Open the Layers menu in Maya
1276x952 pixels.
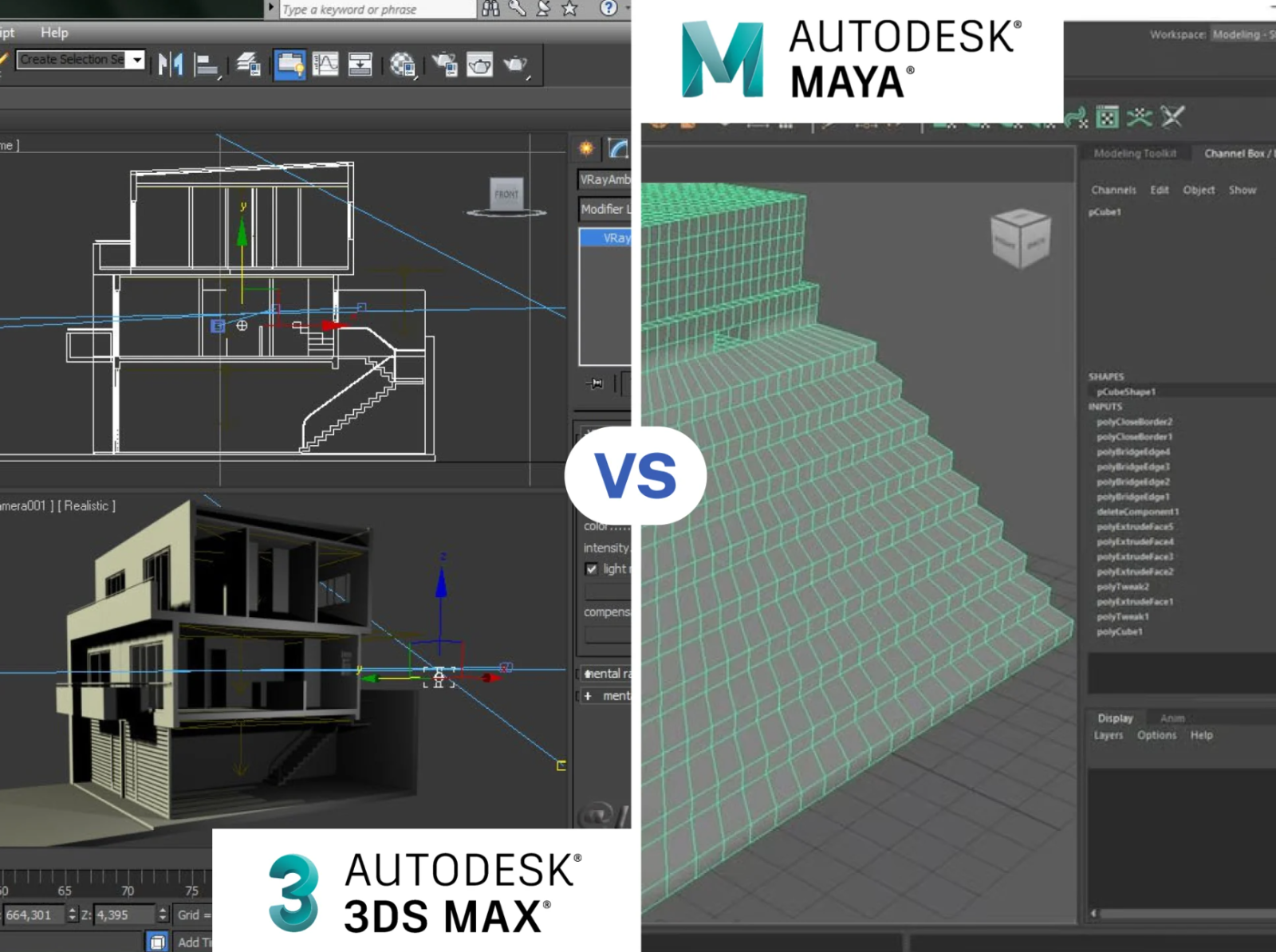[1108, 735]
